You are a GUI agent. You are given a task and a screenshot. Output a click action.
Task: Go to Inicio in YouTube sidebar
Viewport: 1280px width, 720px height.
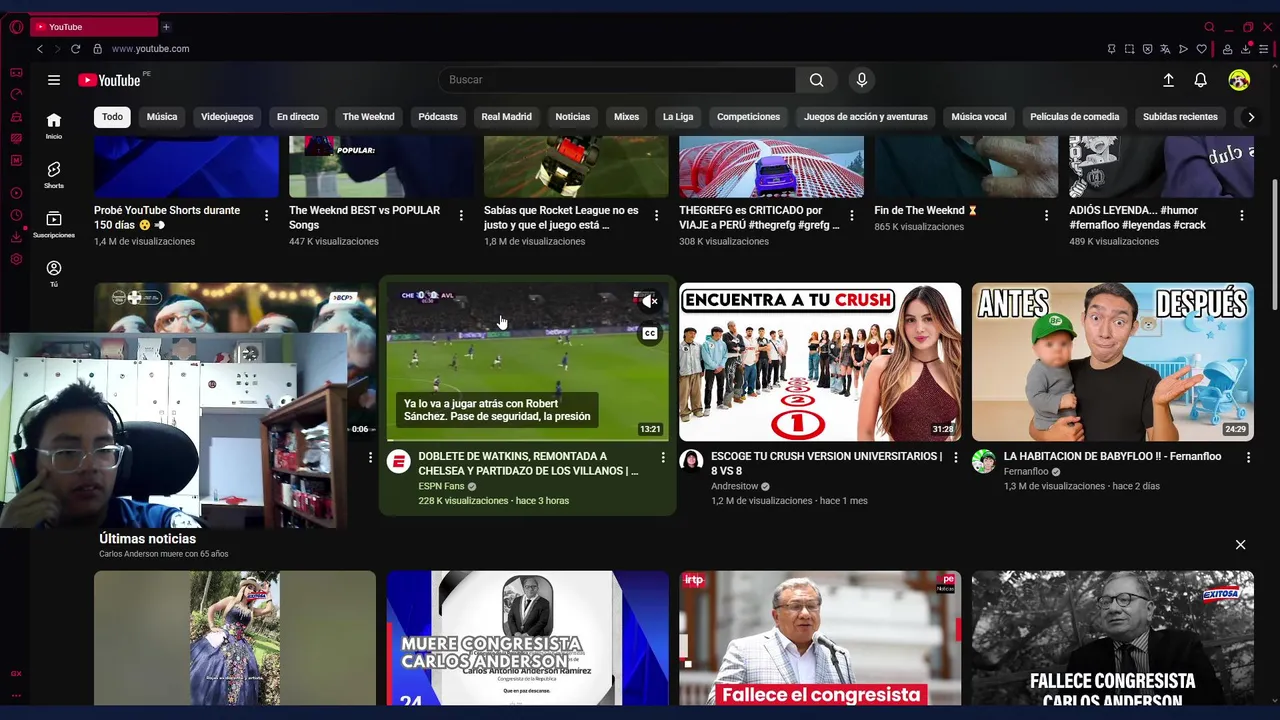coord(54,125)
